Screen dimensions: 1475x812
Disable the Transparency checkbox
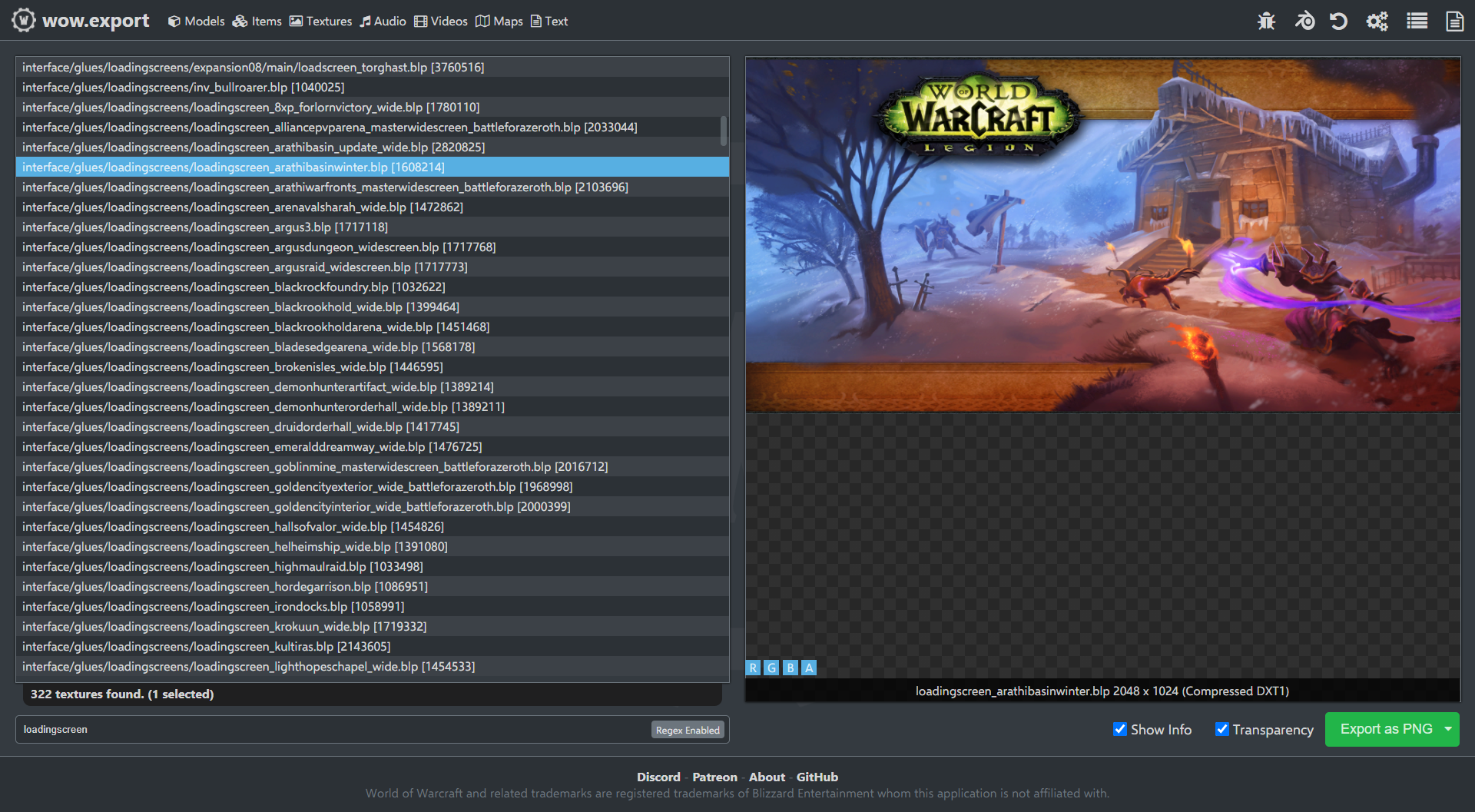click(x=1221, y=729)
